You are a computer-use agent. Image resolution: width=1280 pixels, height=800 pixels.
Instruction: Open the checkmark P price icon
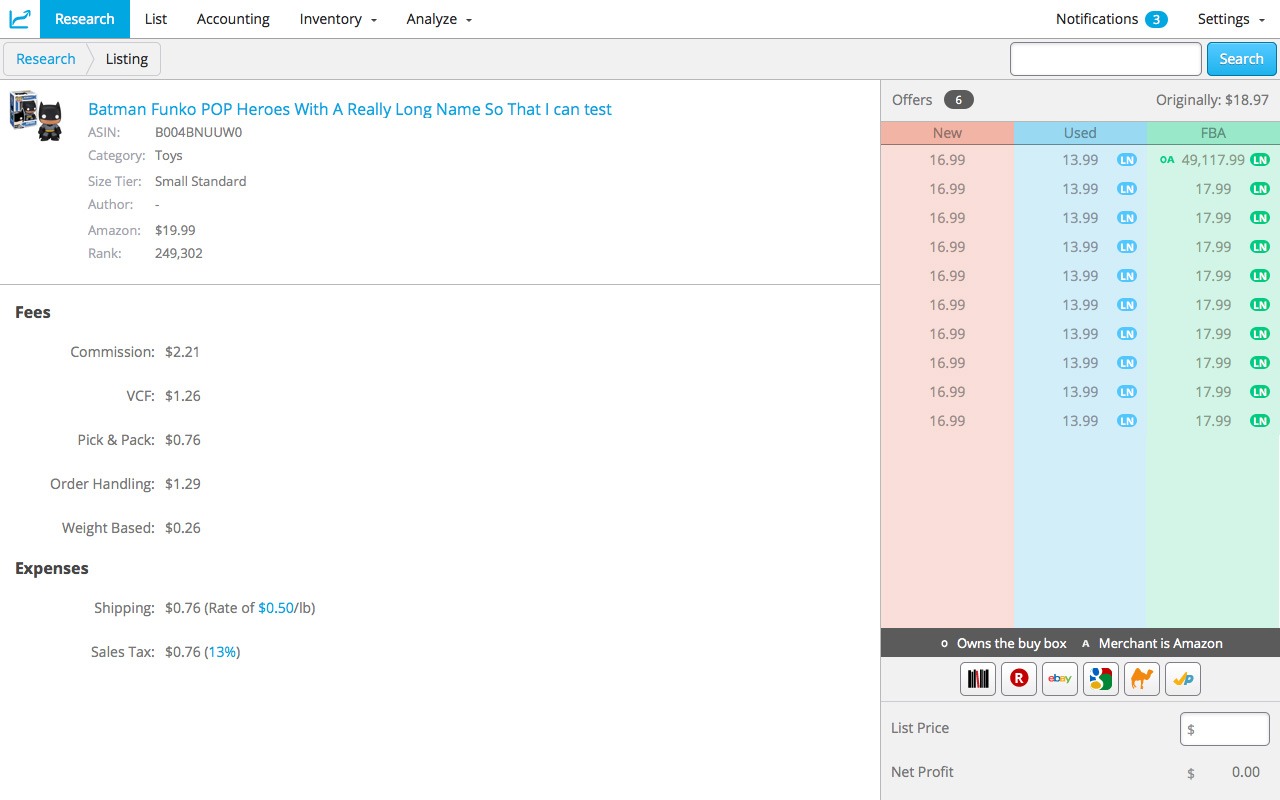coord(1183,679)
